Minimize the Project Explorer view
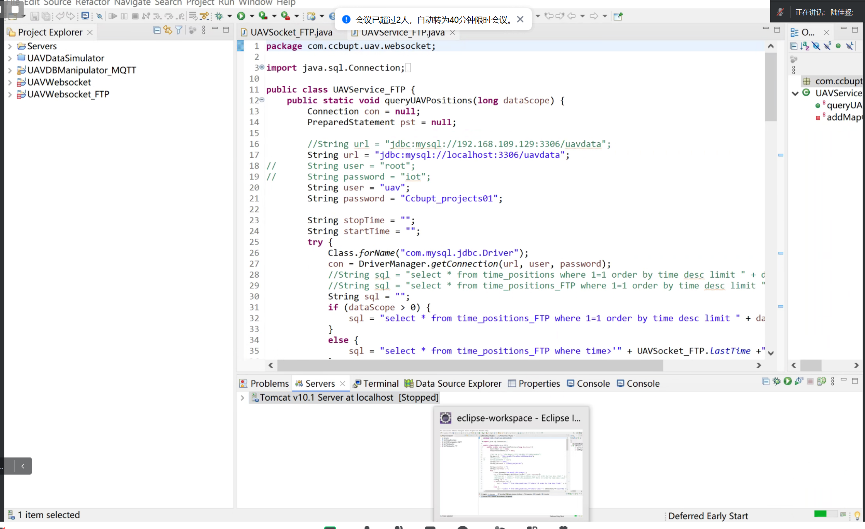 point(215,29)
